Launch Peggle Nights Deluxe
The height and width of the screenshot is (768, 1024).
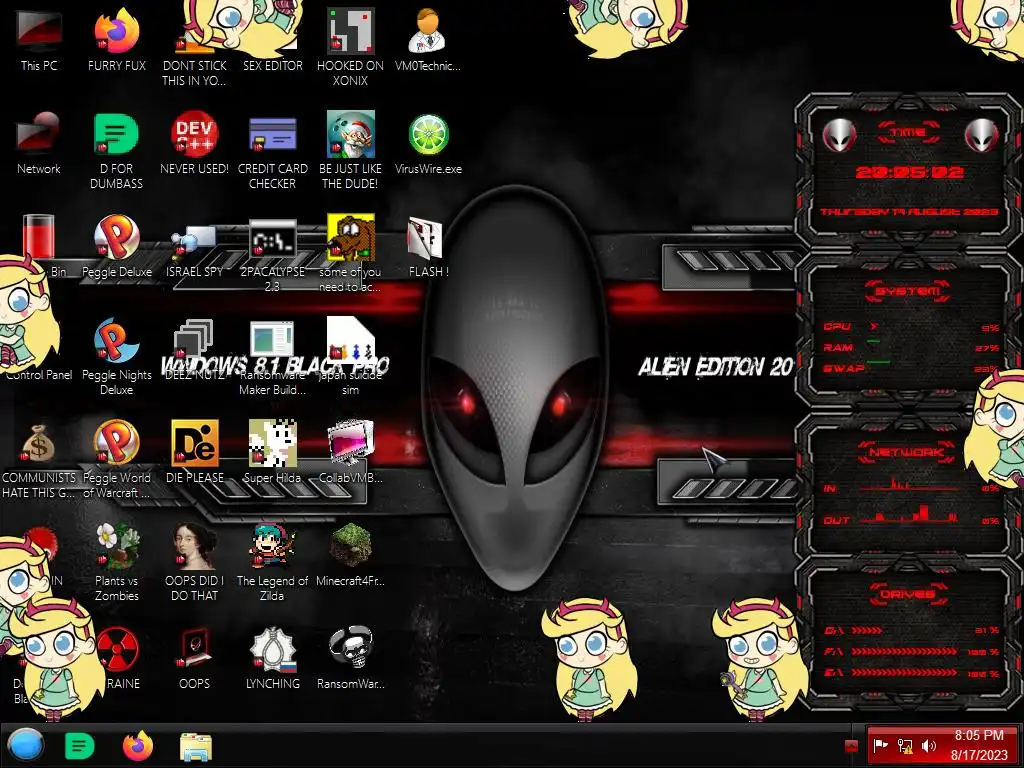pyautogui.click(x=116, y=357)
